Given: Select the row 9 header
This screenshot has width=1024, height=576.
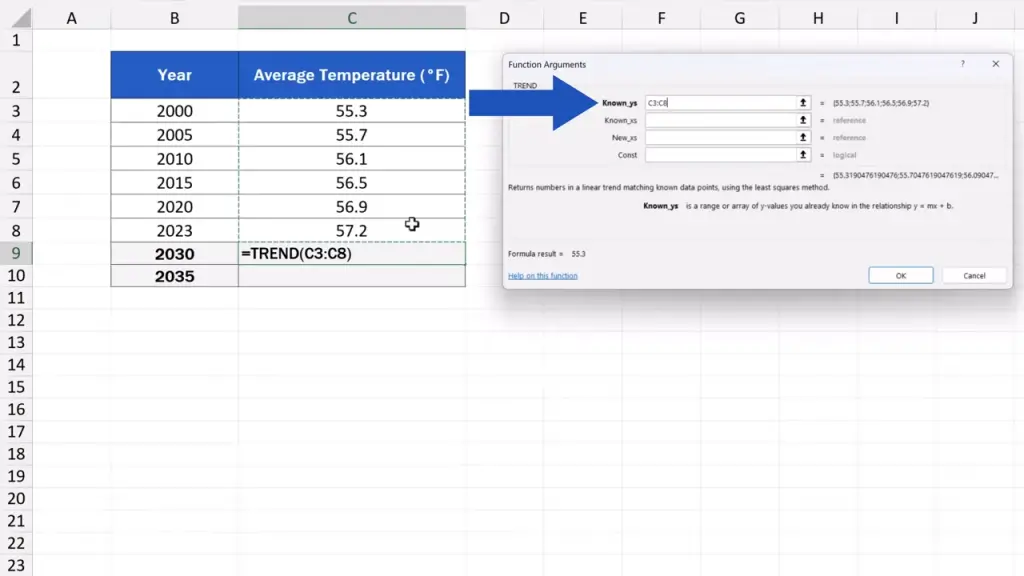Looking at the screenshot, I should [15, 254].
